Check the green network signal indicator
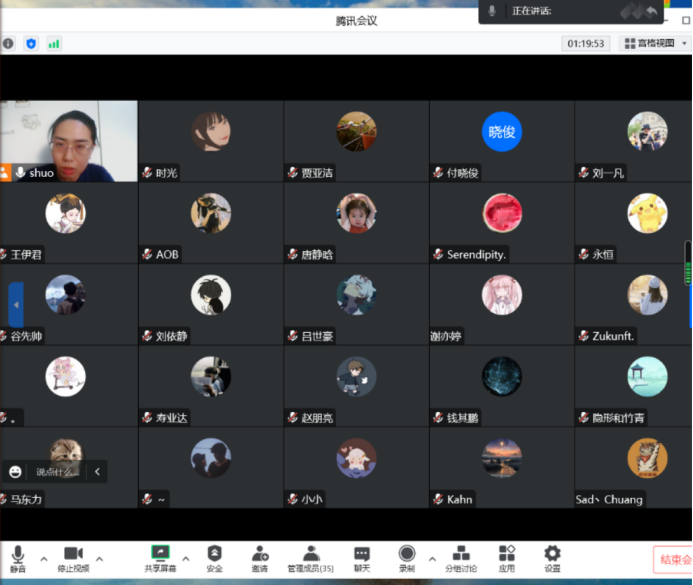This screenshot has width=693, height=585. pyautogui.click(x=54, y=43)
